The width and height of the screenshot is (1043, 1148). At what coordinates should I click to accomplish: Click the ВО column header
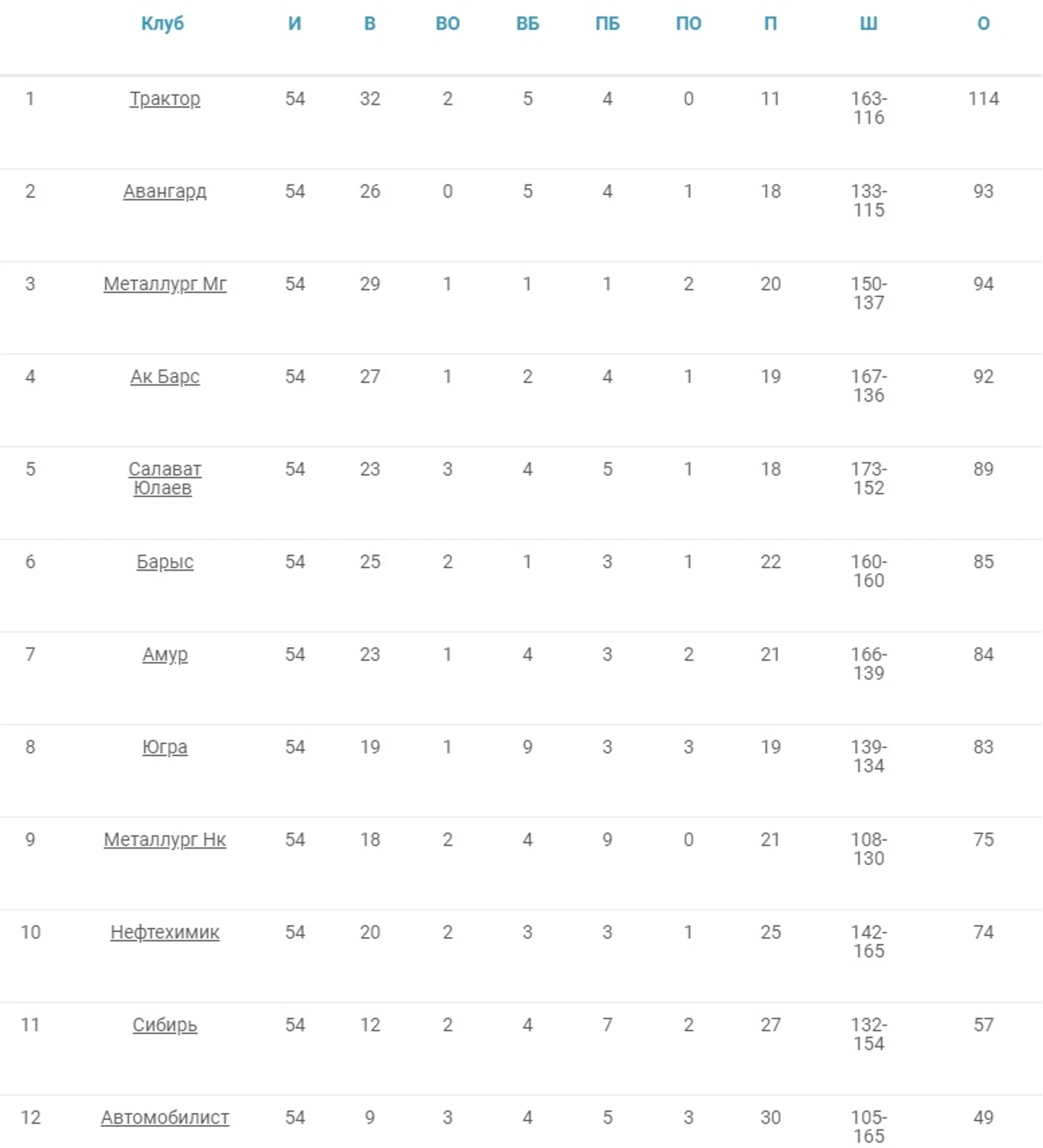pos(447,24)
